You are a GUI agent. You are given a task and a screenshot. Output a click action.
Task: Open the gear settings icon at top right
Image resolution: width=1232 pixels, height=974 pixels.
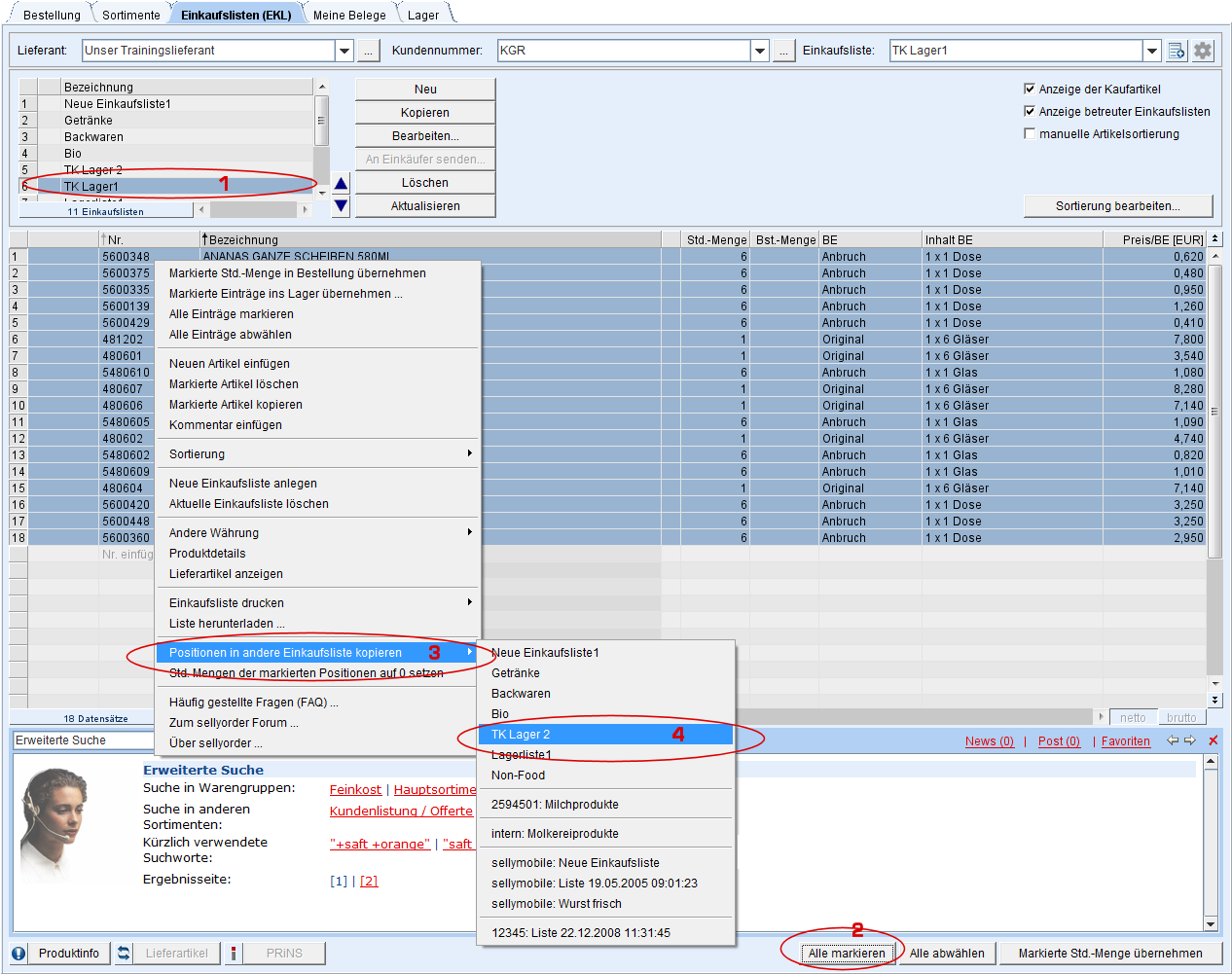[x=1203, y=51]
